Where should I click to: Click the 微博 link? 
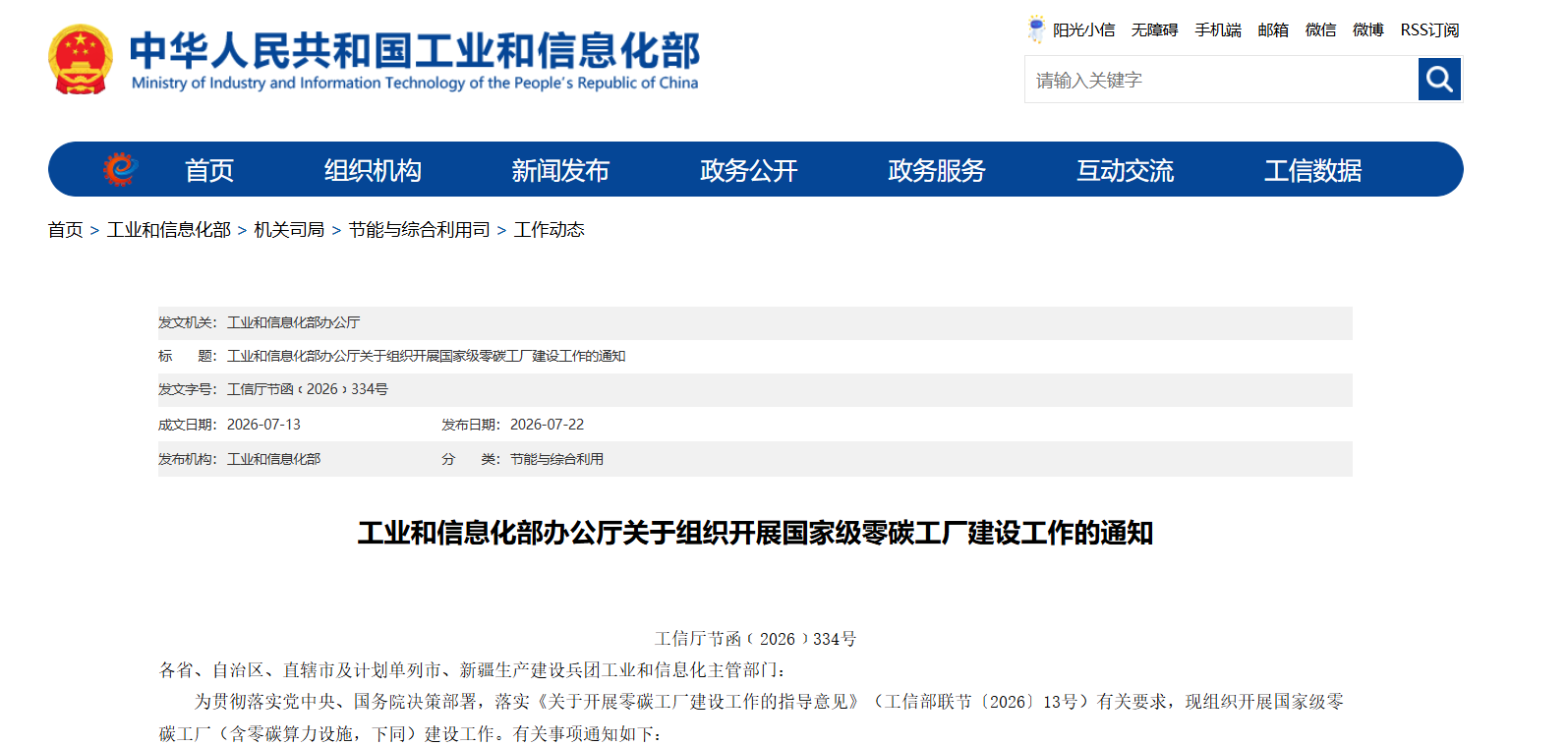click(x=1367, y=30)
